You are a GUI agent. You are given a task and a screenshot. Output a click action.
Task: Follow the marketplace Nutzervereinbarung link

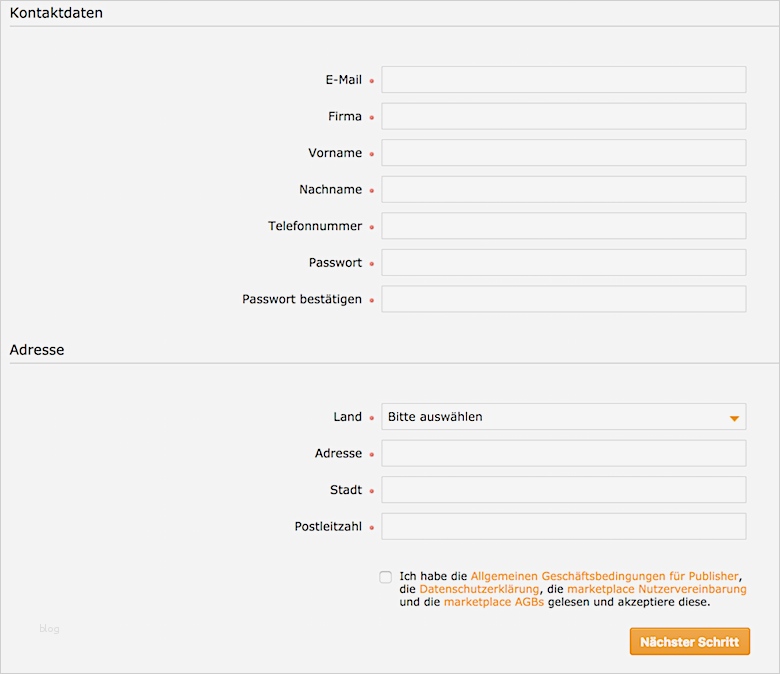(657, 590)
